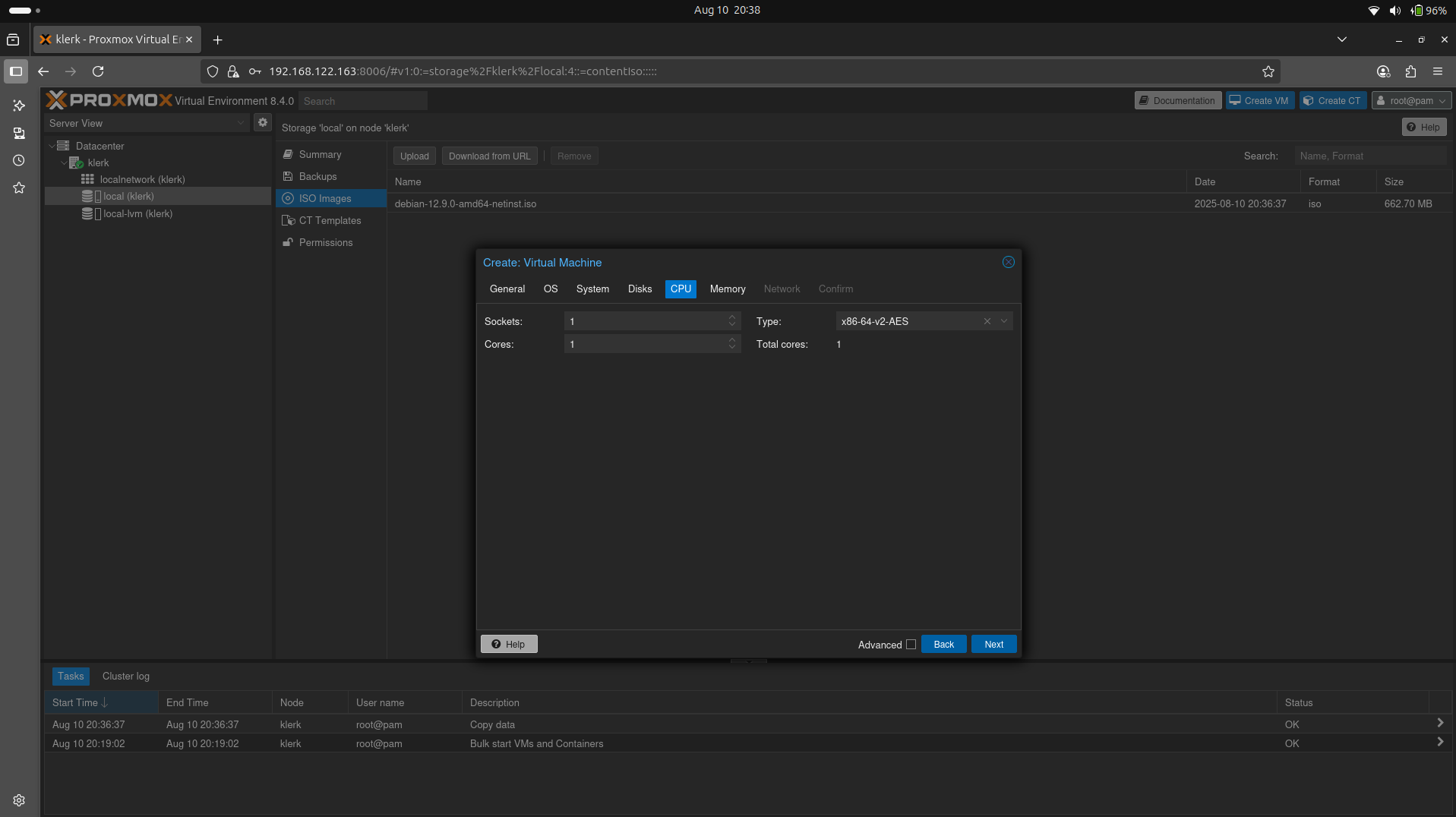The image size is (1456, 817).
Task: Click the Summary book icon
Action: click(288, 154)
